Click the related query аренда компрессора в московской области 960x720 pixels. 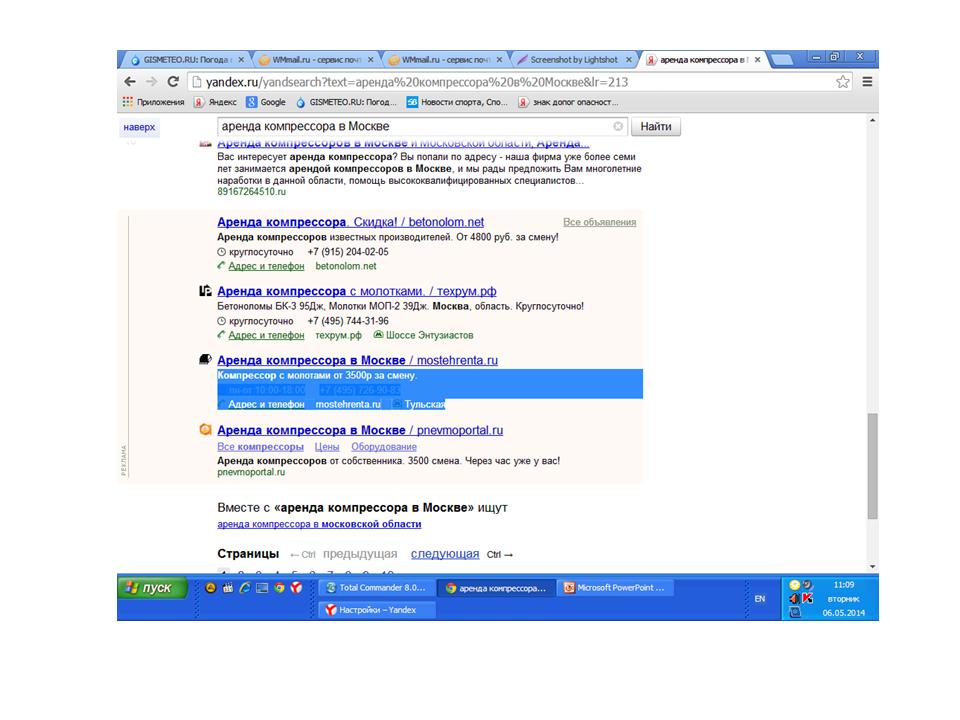tap(319, 524)
